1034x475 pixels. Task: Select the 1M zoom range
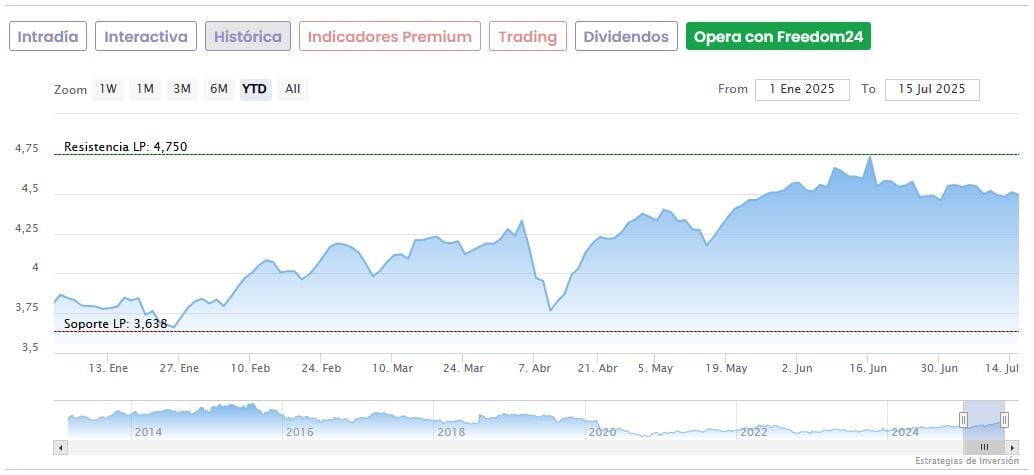(145, 89)
